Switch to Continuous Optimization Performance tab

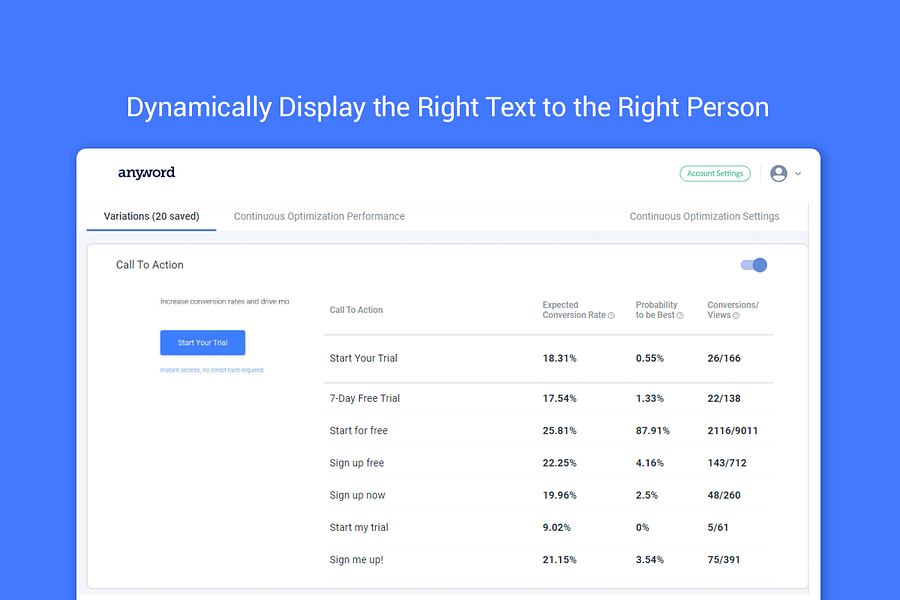pos(319,216)
